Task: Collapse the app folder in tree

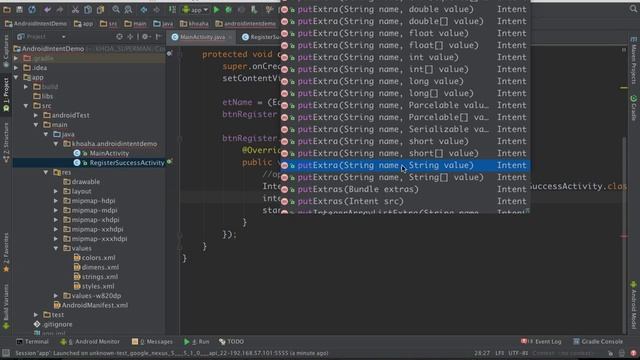Action: (16, 77)
